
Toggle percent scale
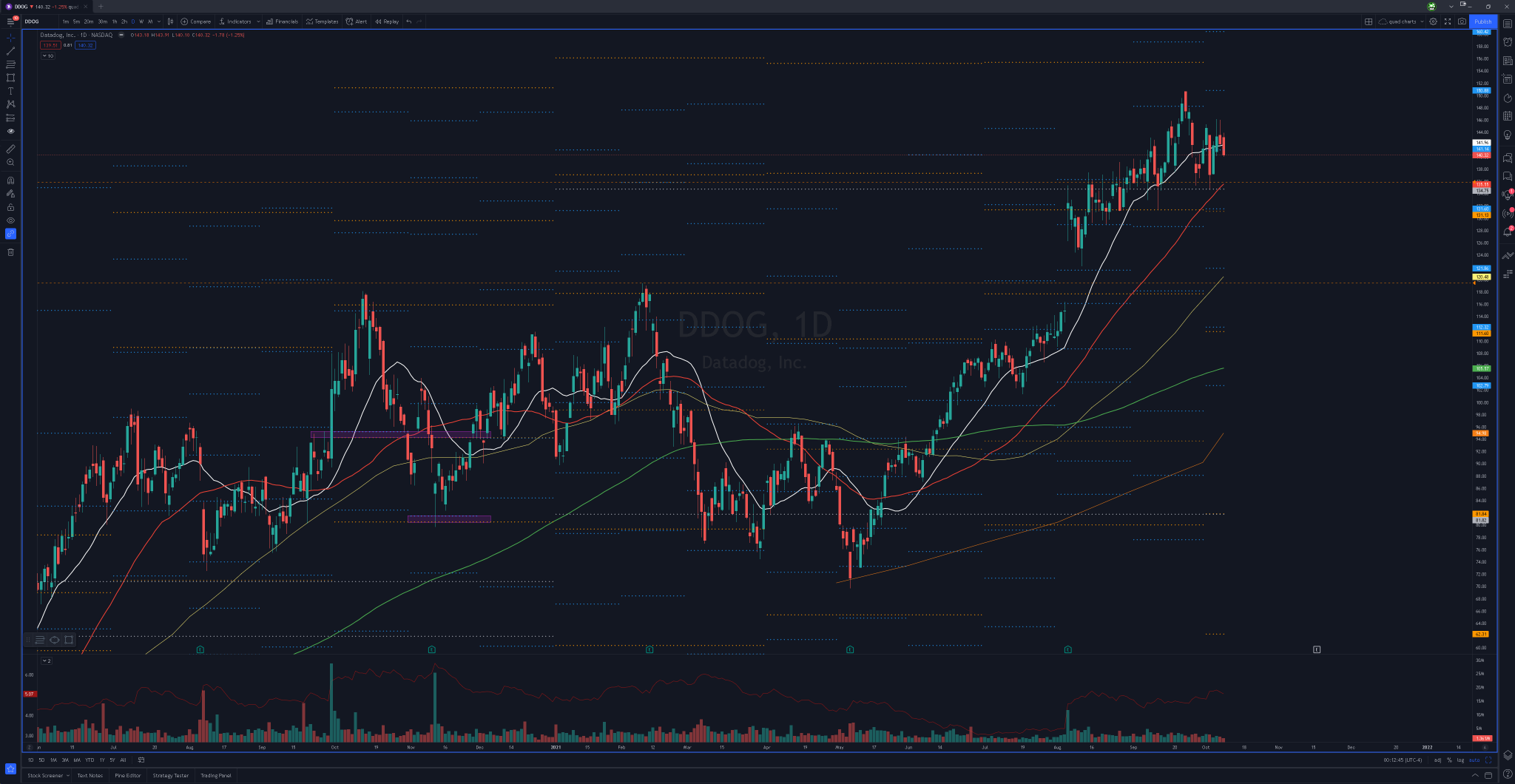(1449, 760)
